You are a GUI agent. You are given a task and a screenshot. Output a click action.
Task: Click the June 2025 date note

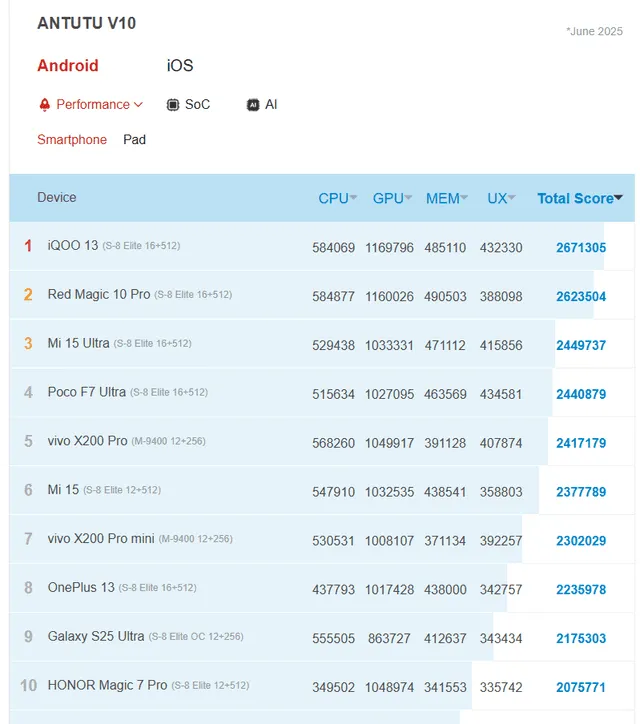coord(594,31)
